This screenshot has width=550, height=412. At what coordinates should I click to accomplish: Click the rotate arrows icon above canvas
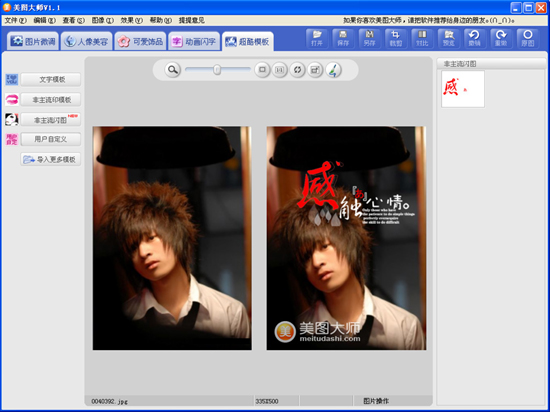(x=297, y=70)
